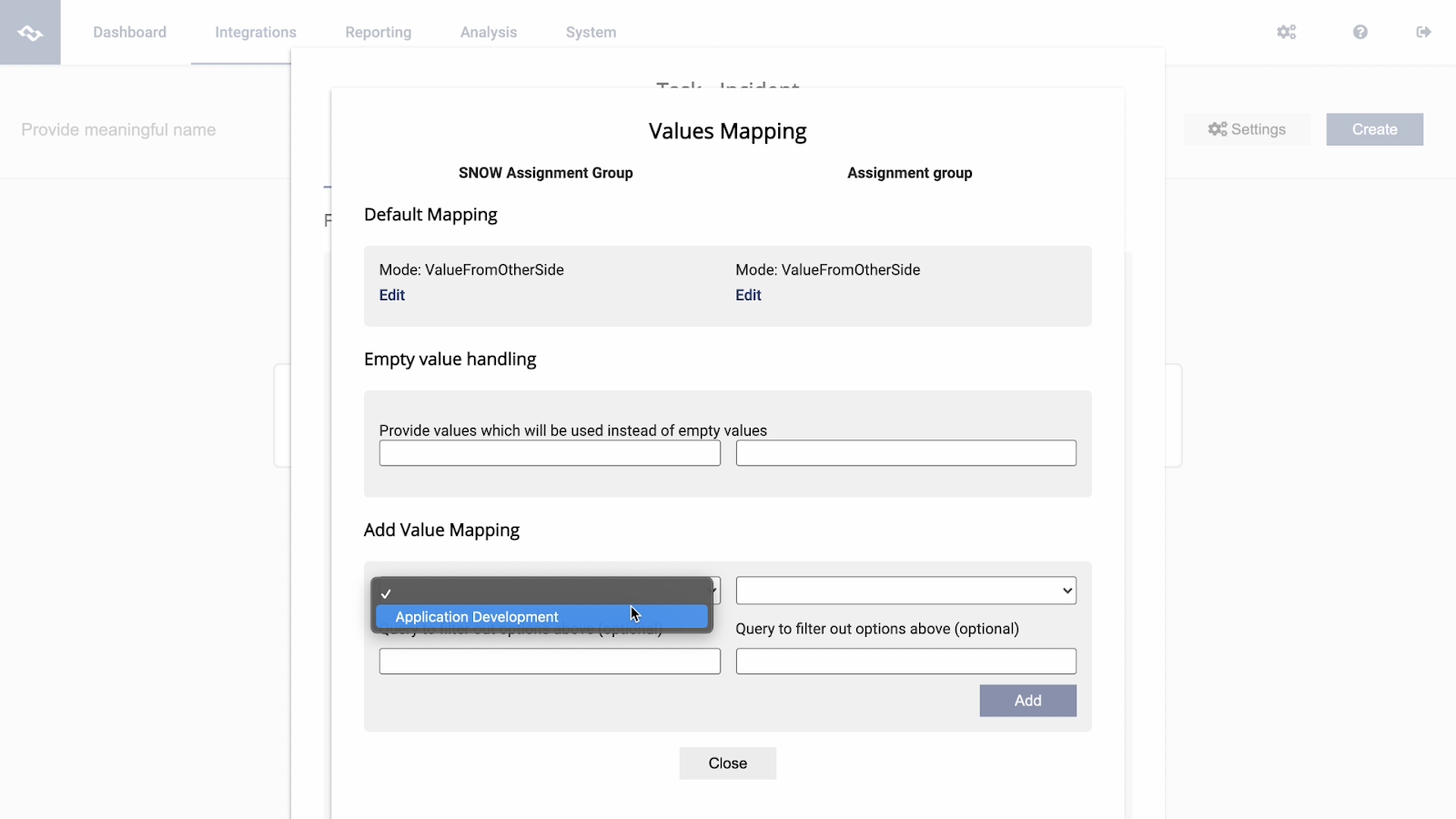
Task: Open the System menu
Action: pos(590,32)
